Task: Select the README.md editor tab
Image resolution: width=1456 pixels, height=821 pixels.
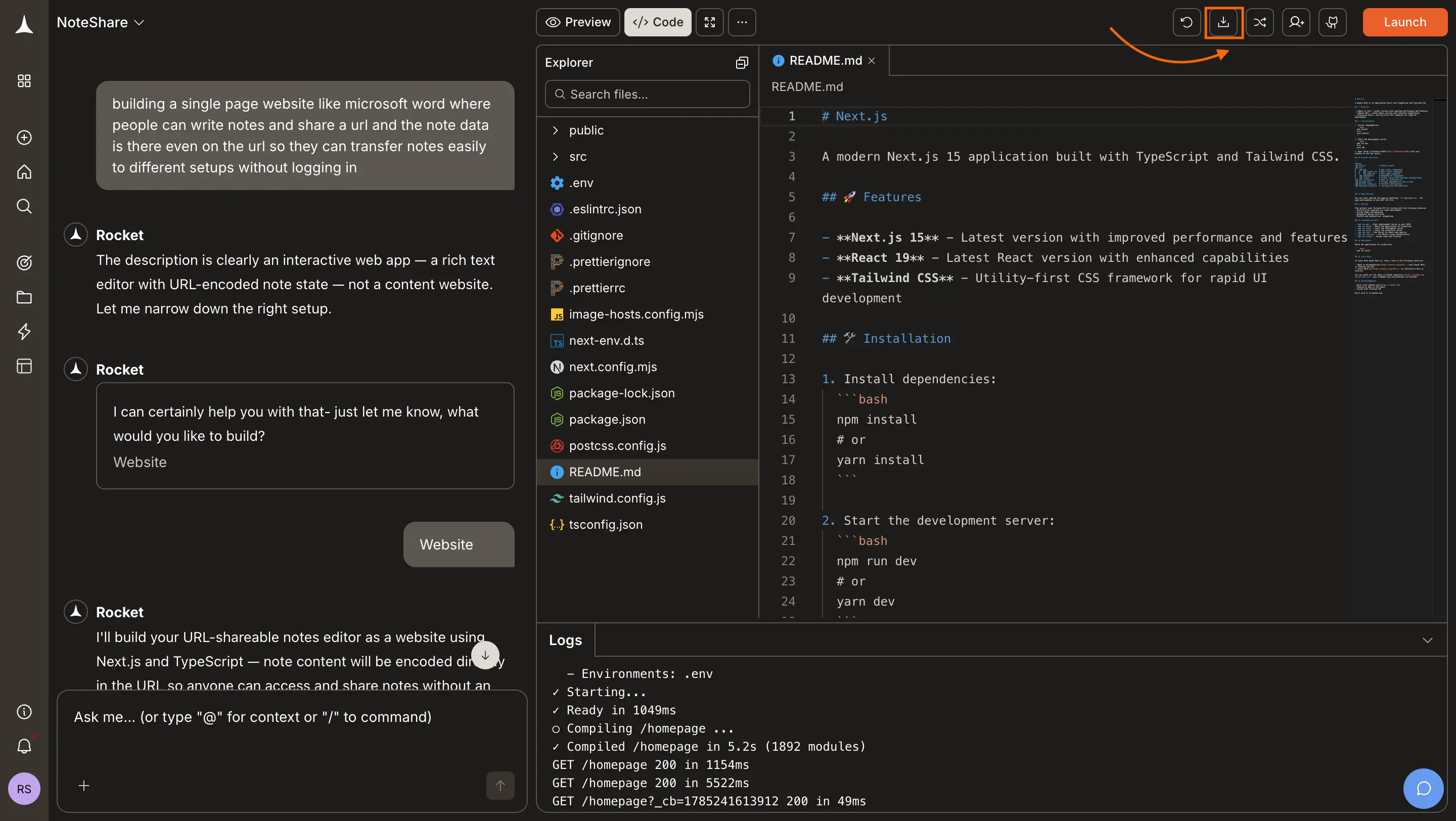Action: (x=824, y=61)
